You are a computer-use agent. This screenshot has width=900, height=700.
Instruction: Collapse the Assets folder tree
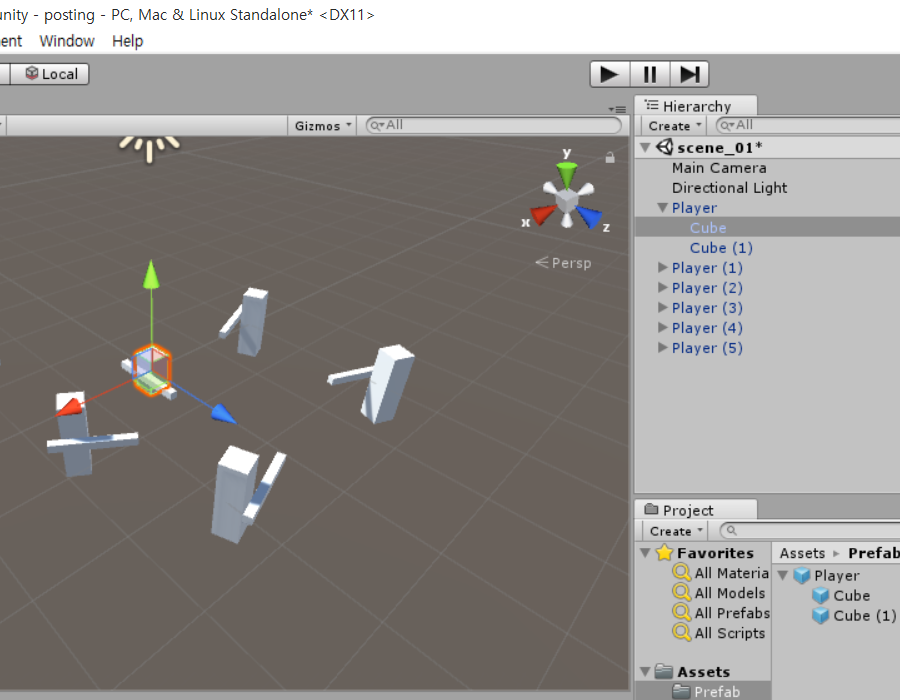point(645,671)
